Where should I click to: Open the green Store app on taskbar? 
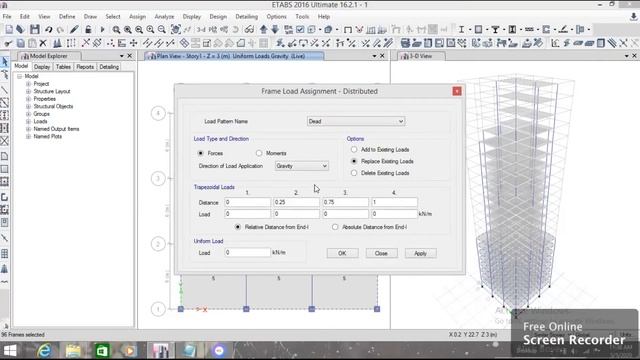[x=102, y=351]
